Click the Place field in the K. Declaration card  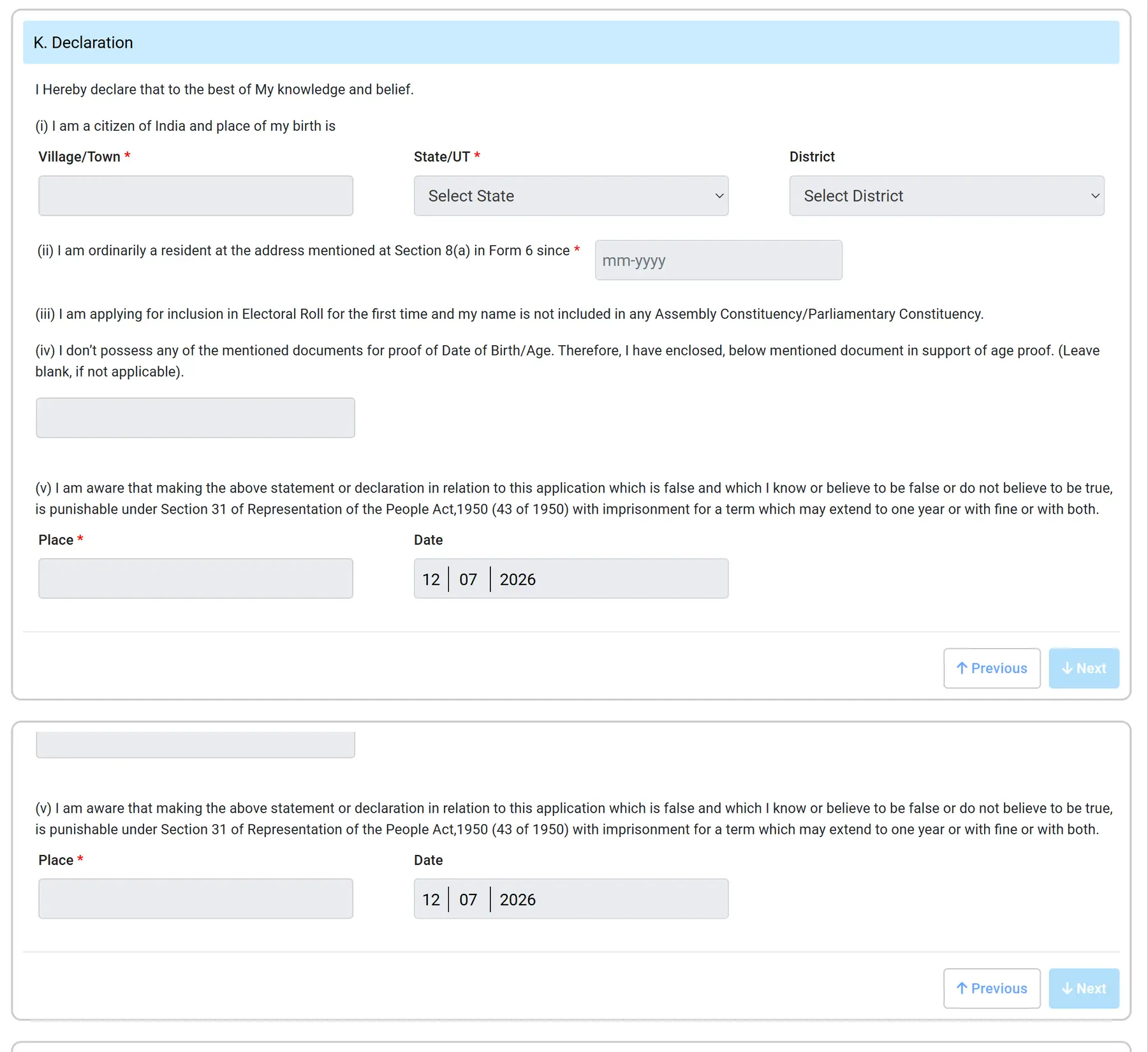[x=196, y=579]
